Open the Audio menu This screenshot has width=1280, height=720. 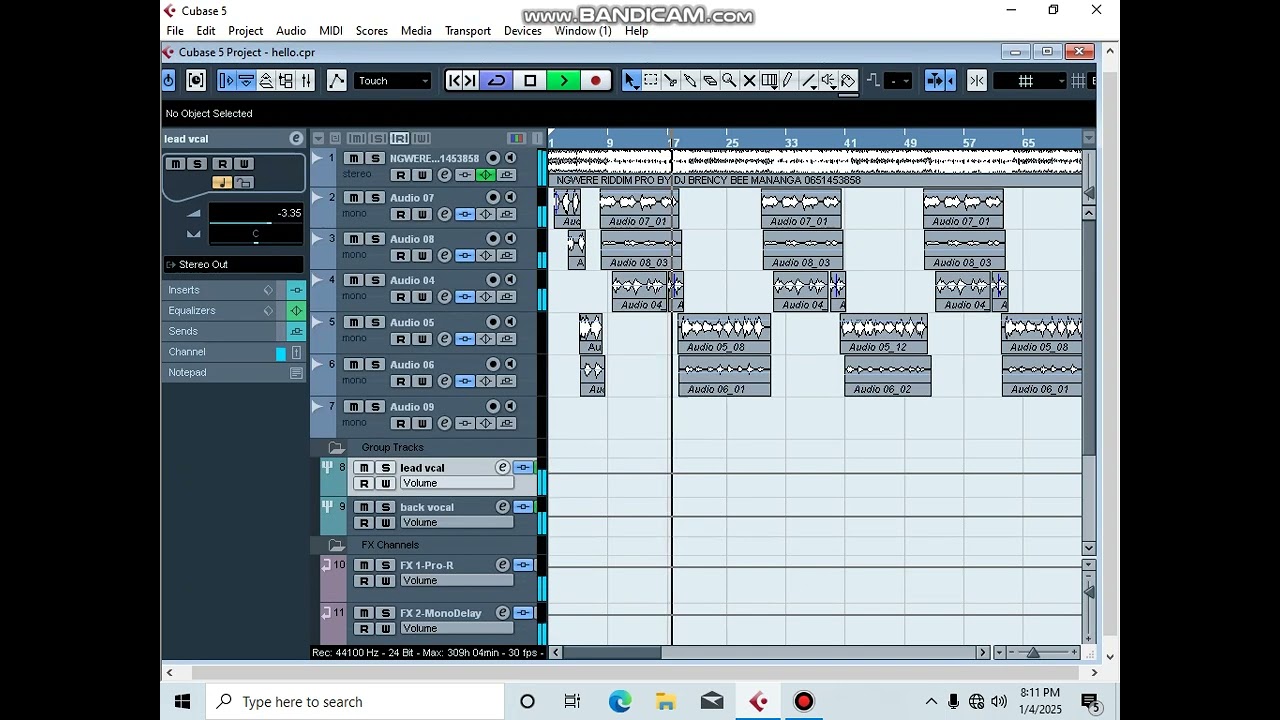click(291, 31)
